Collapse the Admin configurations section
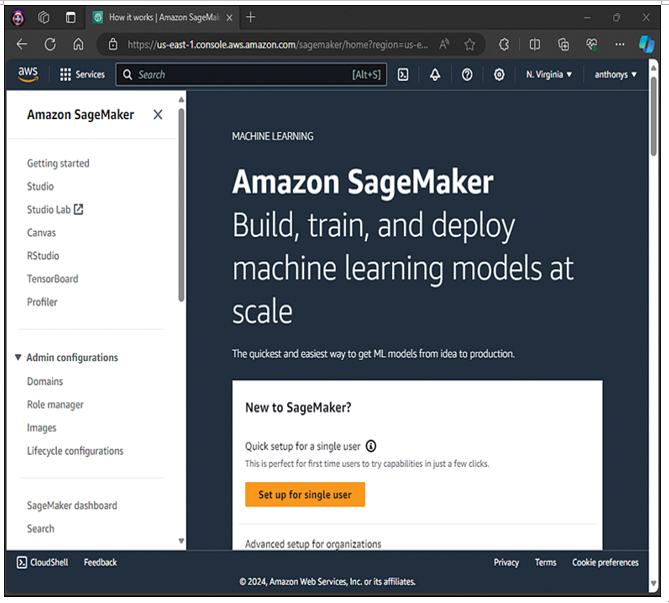The height and width of the screenshot is (603, 669). (18, 357)
